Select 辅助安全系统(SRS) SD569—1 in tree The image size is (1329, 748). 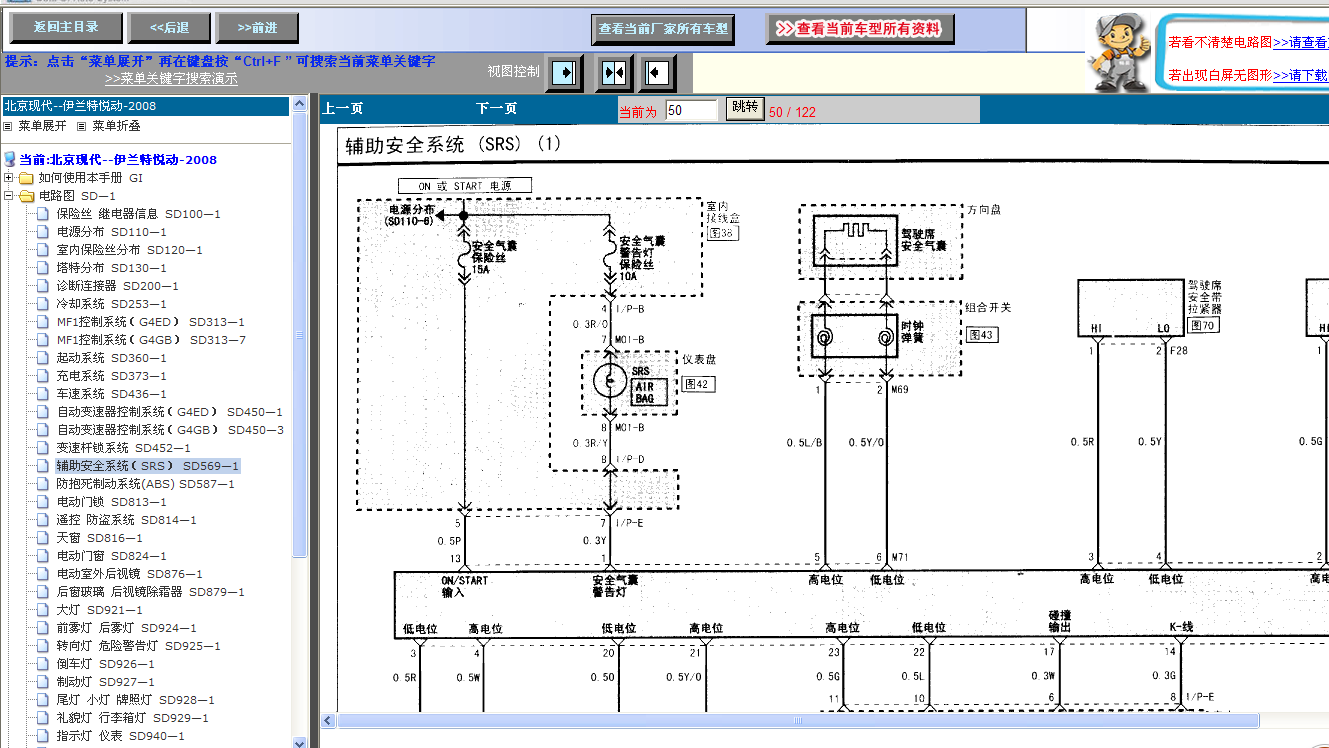tap(148, 466)
